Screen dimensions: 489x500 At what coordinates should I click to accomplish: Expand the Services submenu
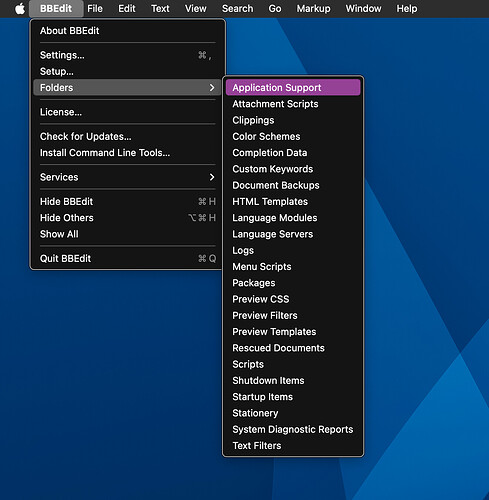click(127, 177)
